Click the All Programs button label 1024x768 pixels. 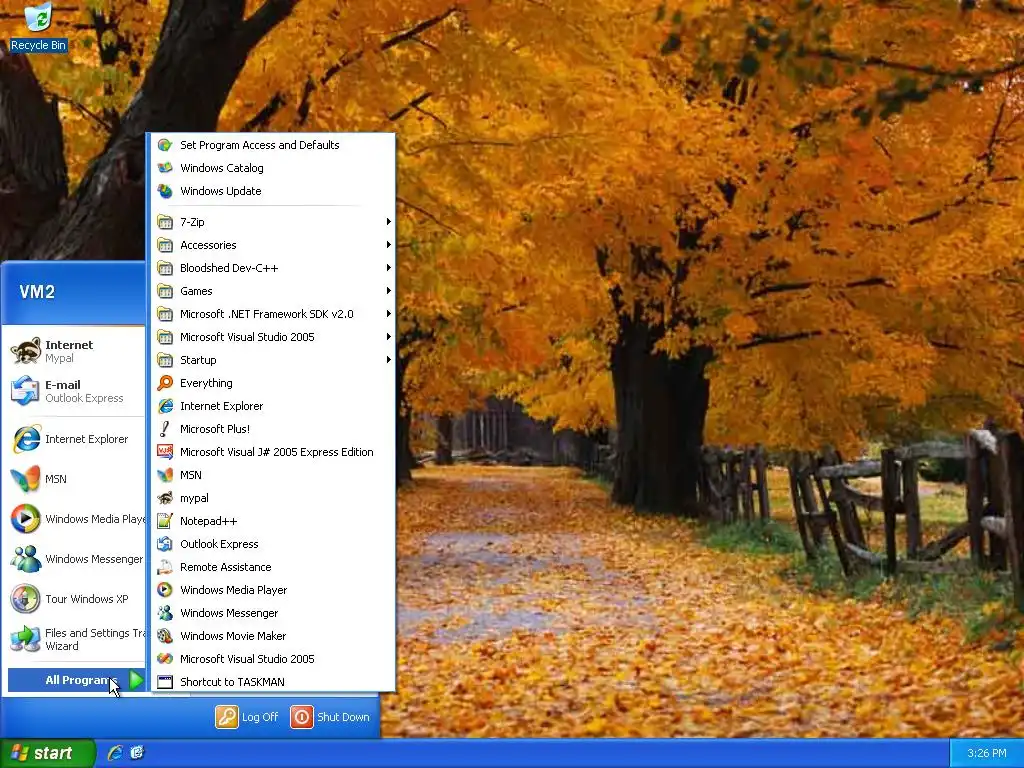point(76,680)
